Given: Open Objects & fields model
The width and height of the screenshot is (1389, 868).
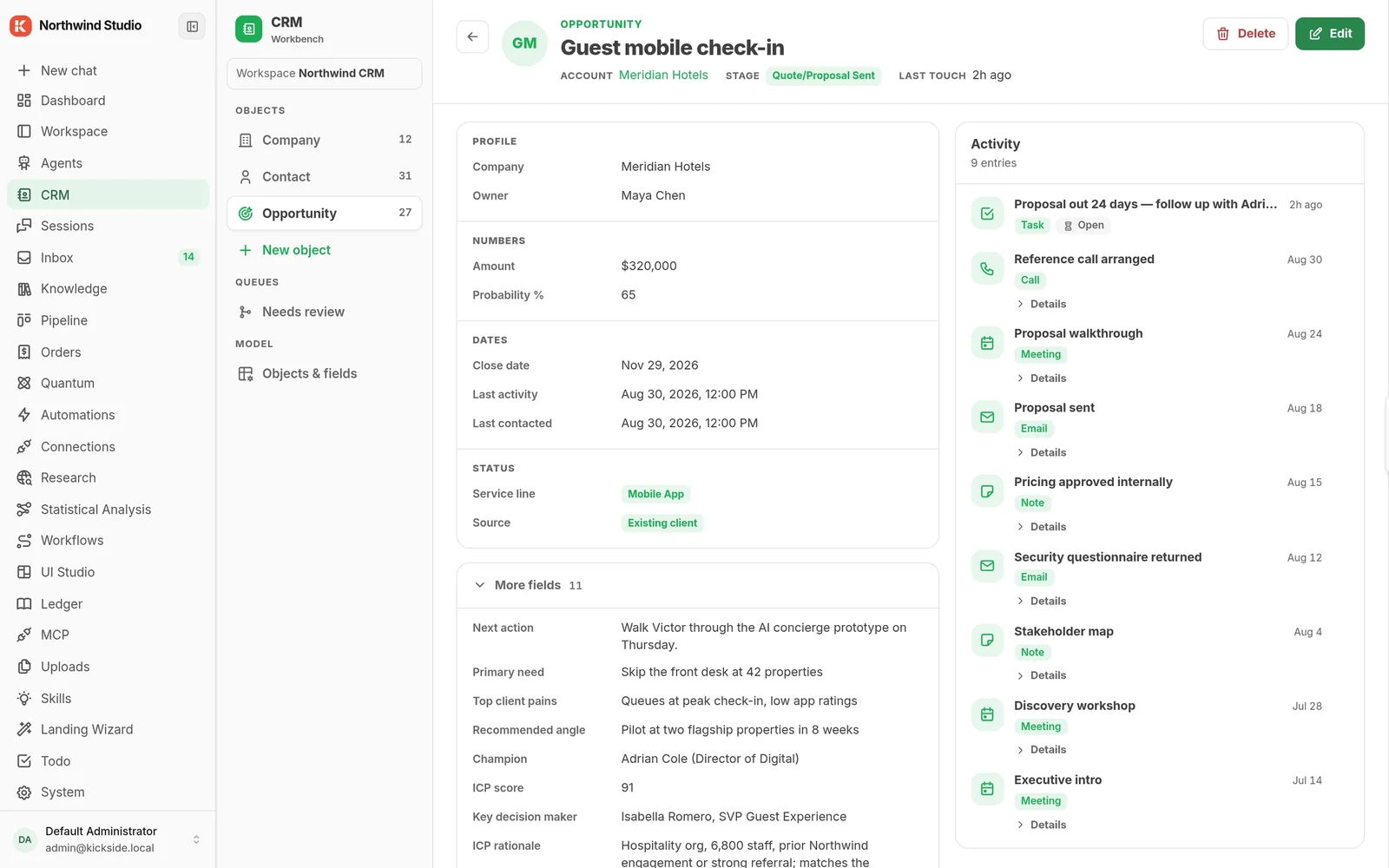Looking at the screenshot, I should tap(325, 373).
